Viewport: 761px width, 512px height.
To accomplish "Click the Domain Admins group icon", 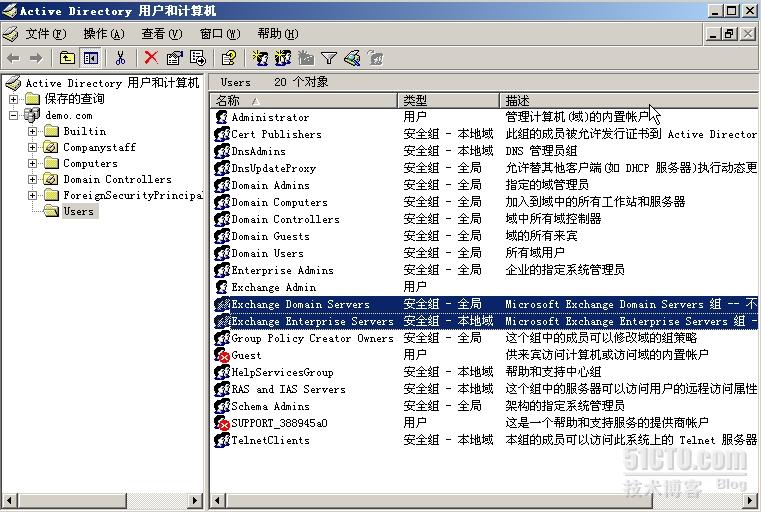I will 222,185.
